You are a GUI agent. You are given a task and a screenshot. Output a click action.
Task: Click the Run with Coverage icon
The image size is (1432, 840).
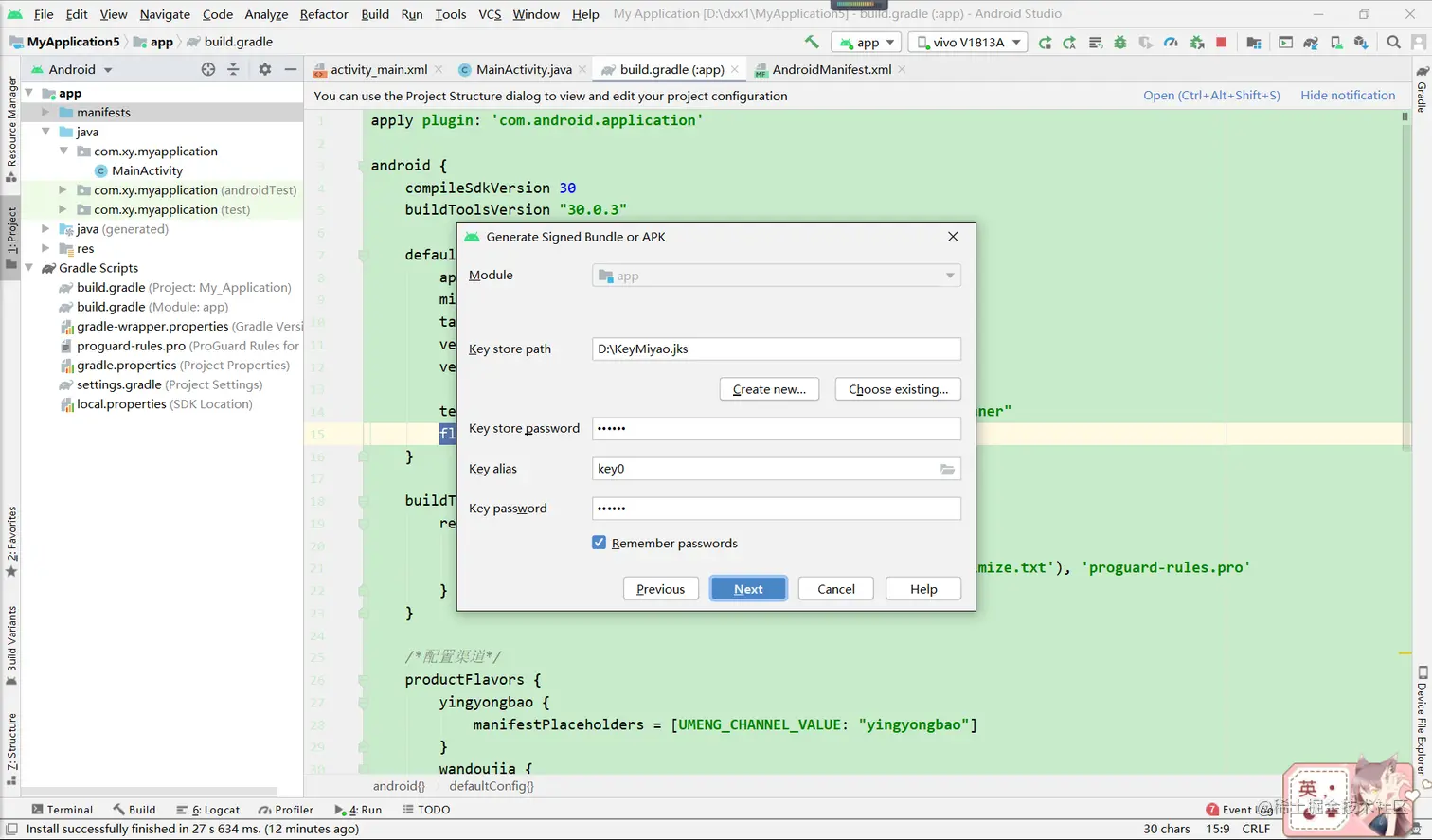pyautogui.click(x=1146, y=42)
